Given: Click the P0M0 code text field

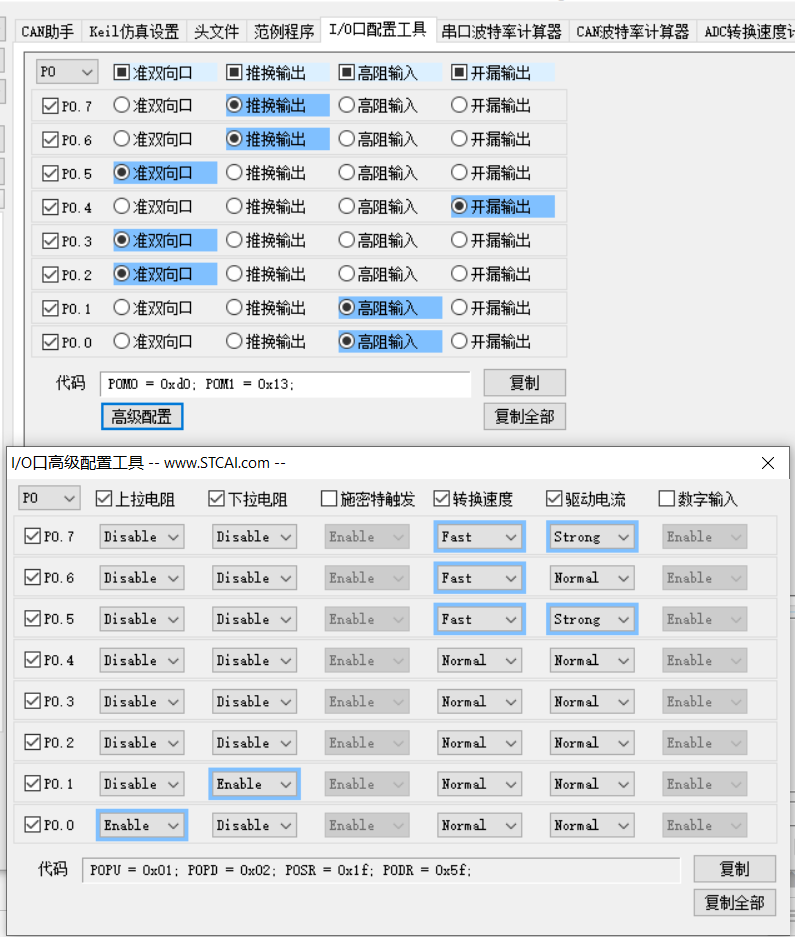Looking at the screenshot, I should 286,384.
